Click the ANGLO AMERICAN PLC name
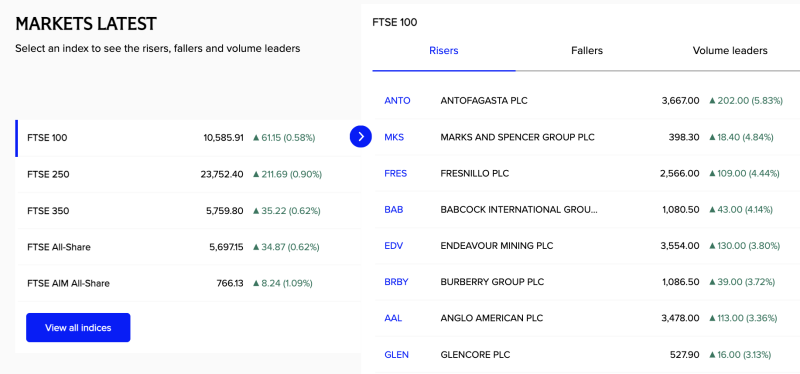Screen dimensions: 800x374 click(491, 318)
